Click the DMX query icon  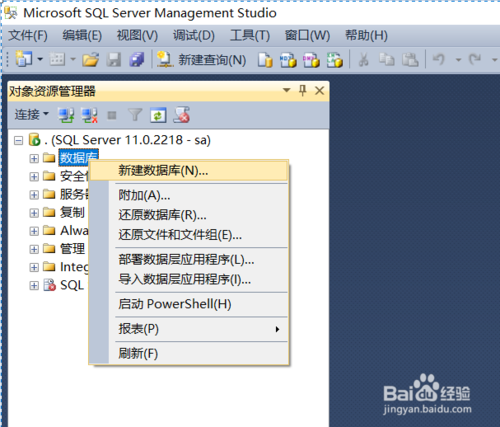pyautogui.click(x=311, y=60)
